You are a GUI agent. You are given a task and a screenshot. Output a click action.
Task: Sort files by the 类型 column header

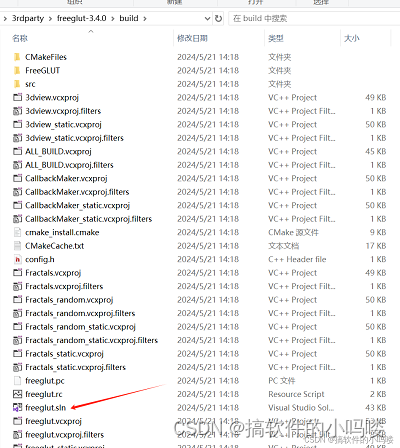coord(276,38)
